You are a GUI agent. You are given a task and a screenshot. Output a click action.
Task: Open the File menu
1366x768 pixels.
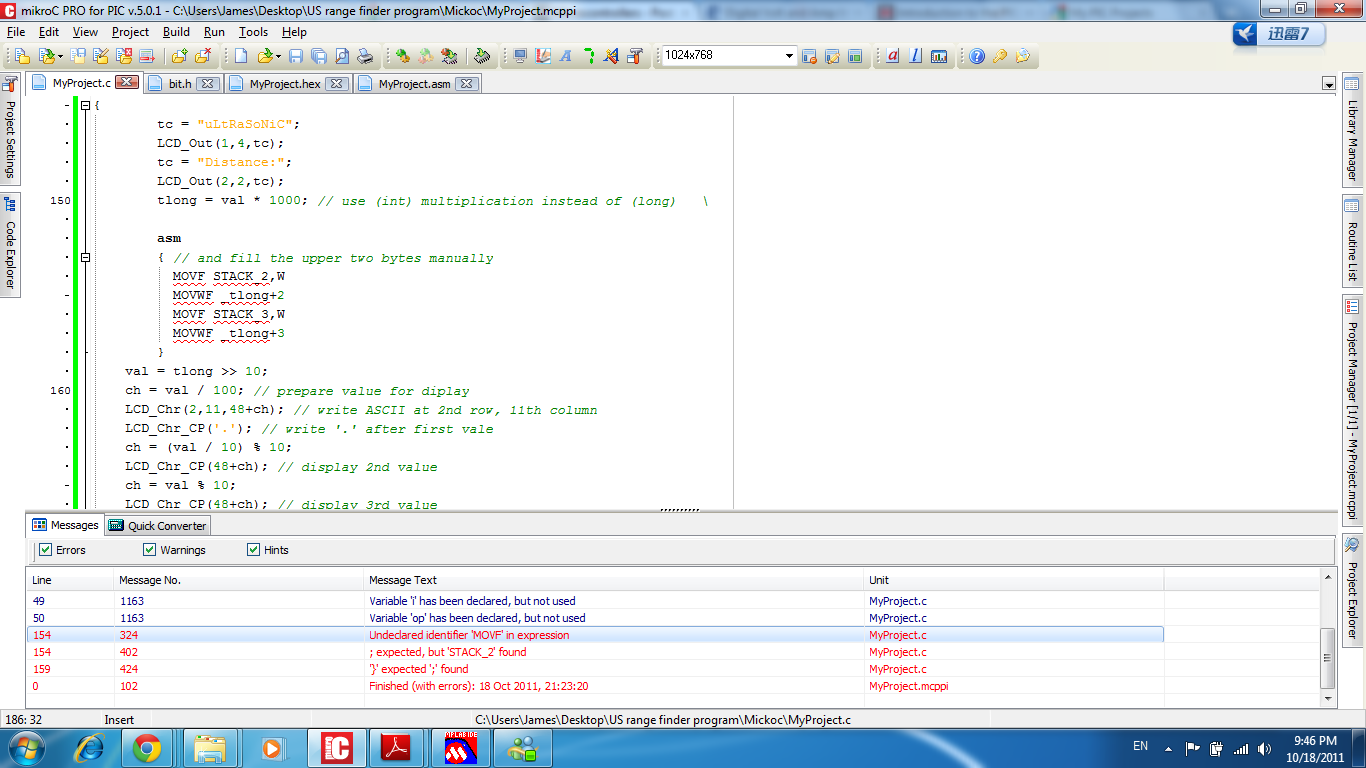[16, 32]
